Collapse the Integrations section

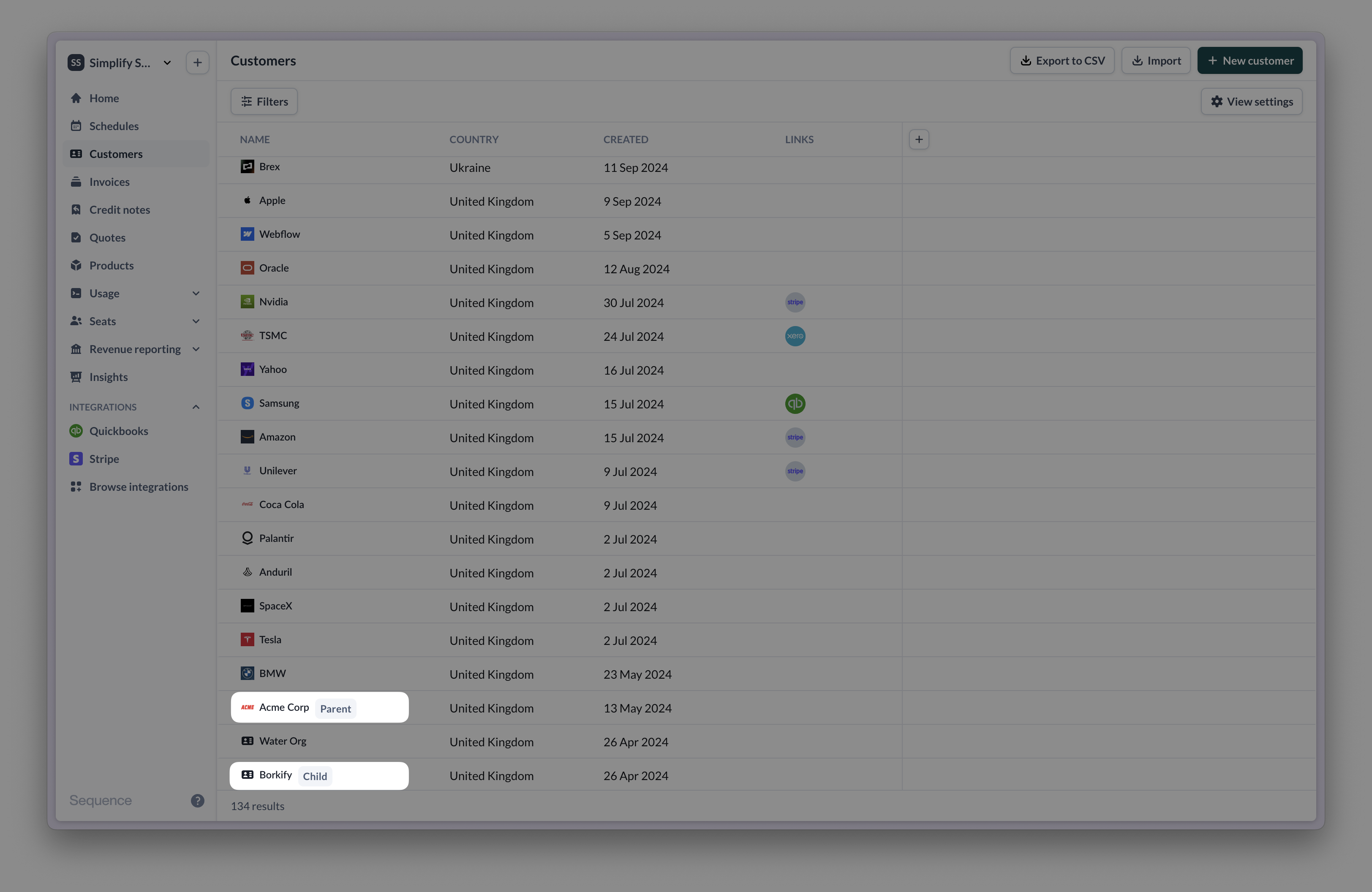[x=196, y=408]
